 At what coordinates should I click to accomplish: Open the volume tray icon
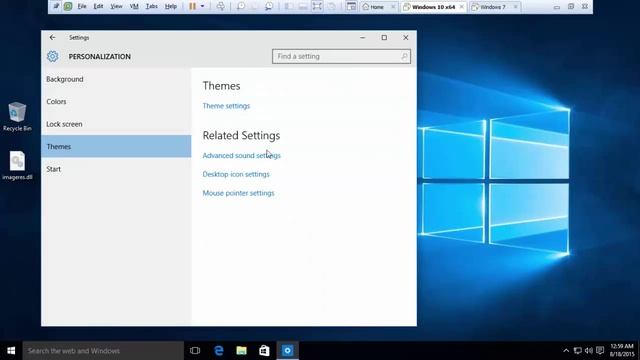(589, 351)
